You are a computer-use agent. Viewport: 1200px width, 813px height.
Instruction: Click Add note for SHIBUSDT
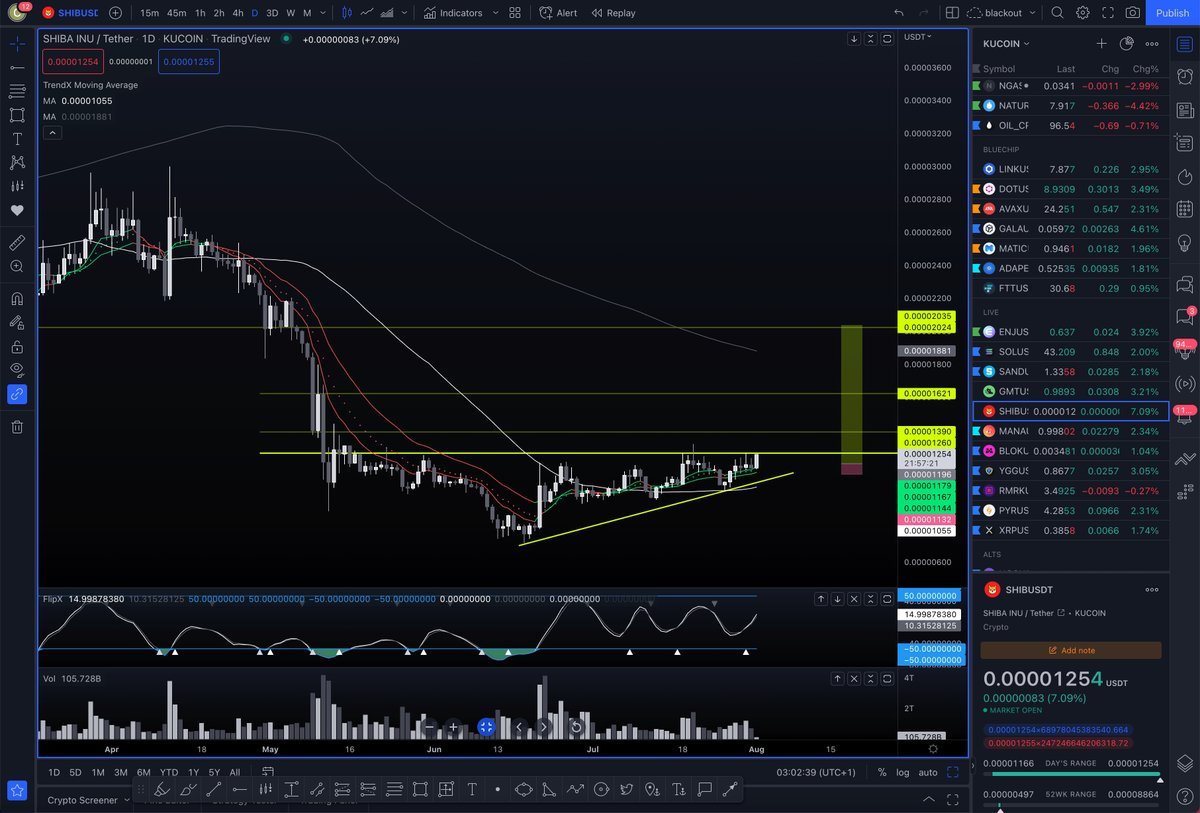[1071, 650]
